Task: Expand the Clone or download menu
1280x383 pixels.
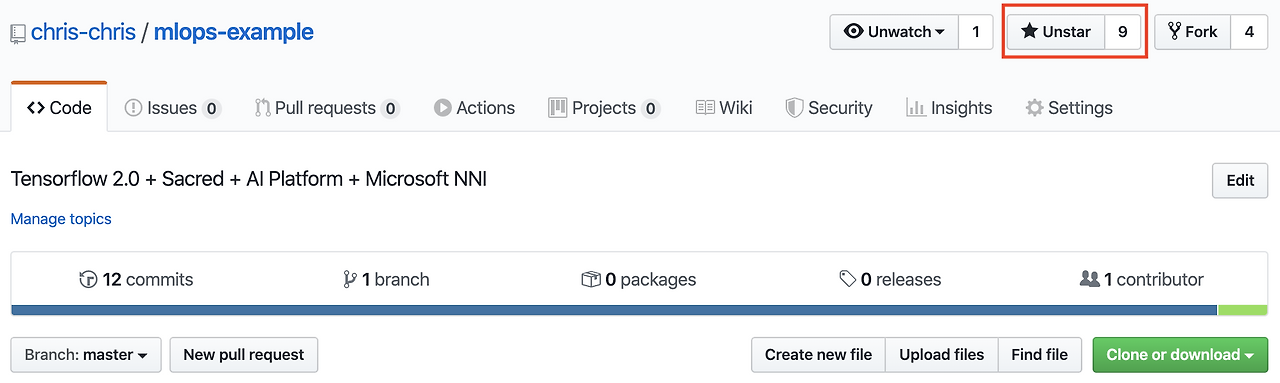Action: (x=1180, y=355)
